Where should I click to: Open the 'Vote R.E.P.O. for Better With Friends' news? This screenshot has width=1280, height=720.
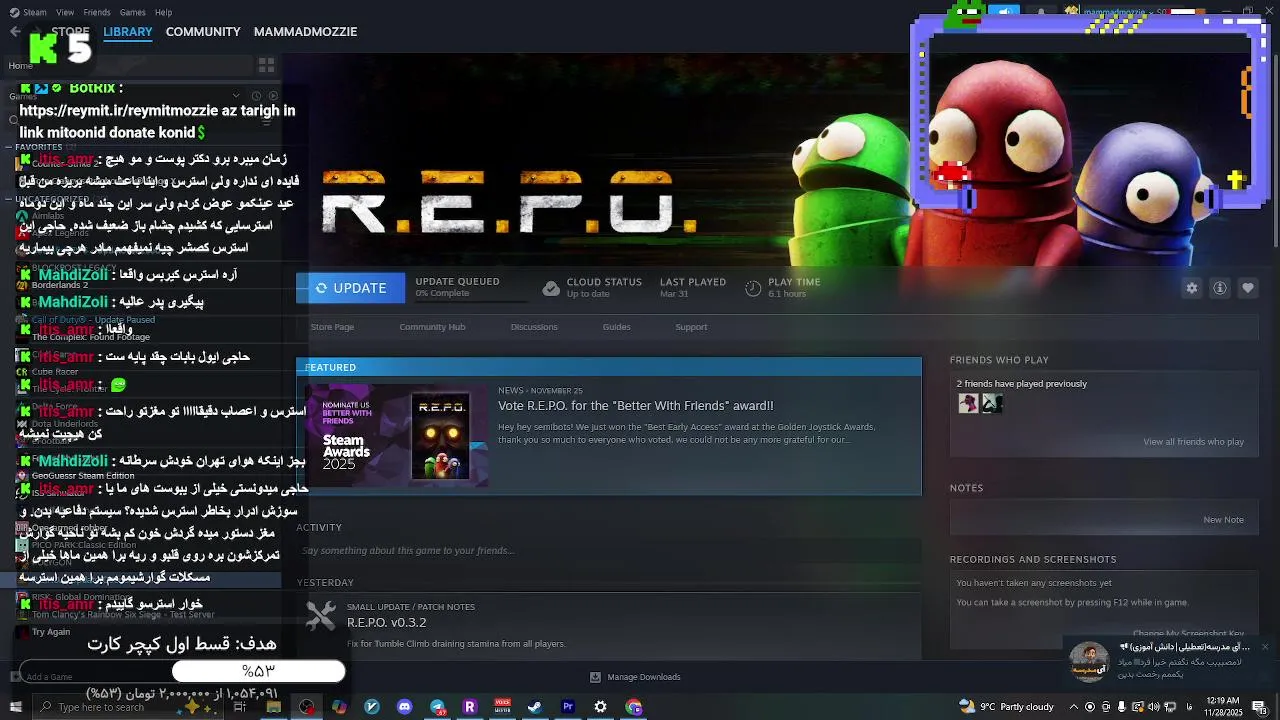[x=636, y=406]
